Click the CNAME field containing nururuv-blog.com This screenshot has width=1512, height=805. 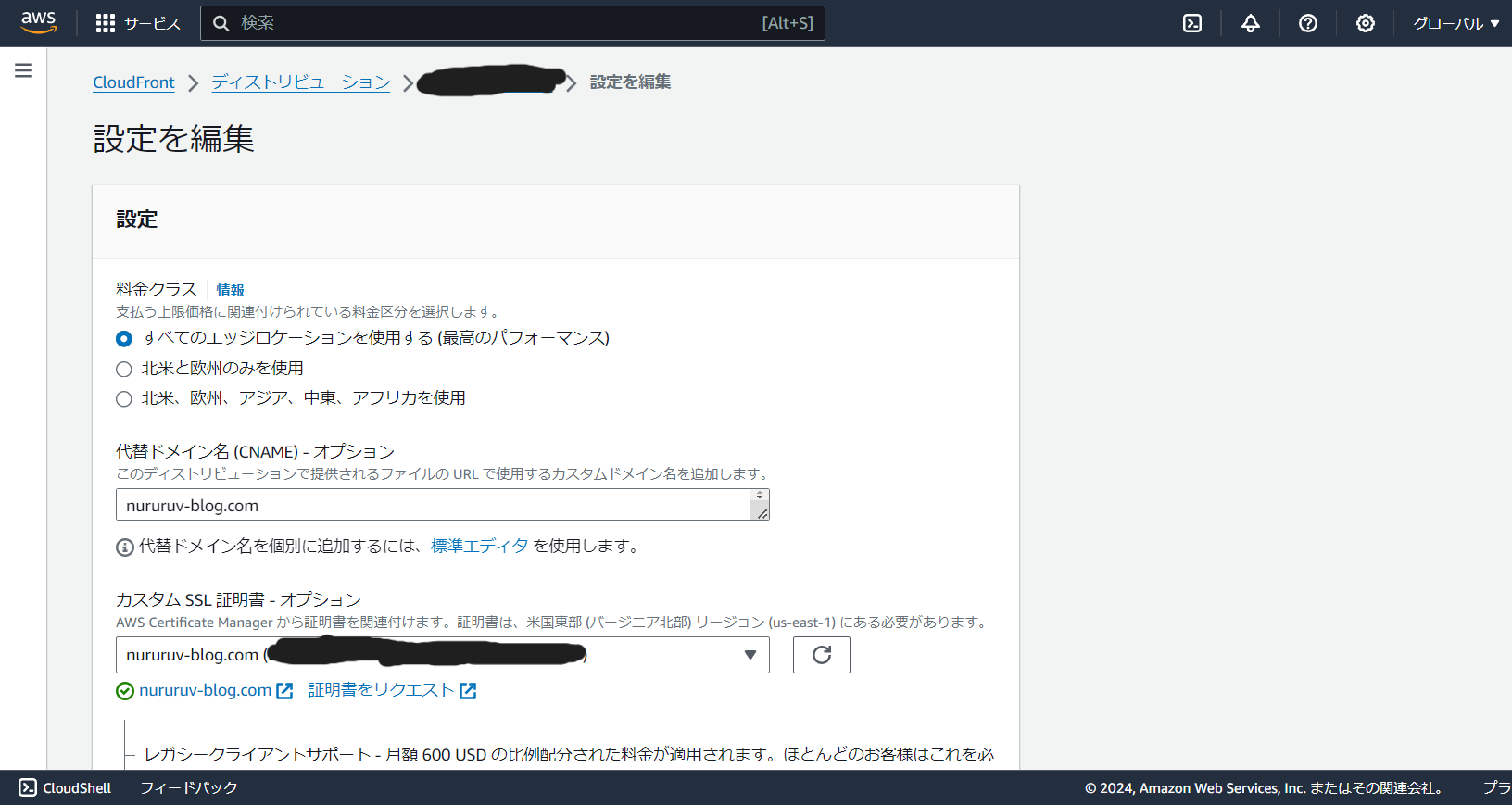point(442,505)
